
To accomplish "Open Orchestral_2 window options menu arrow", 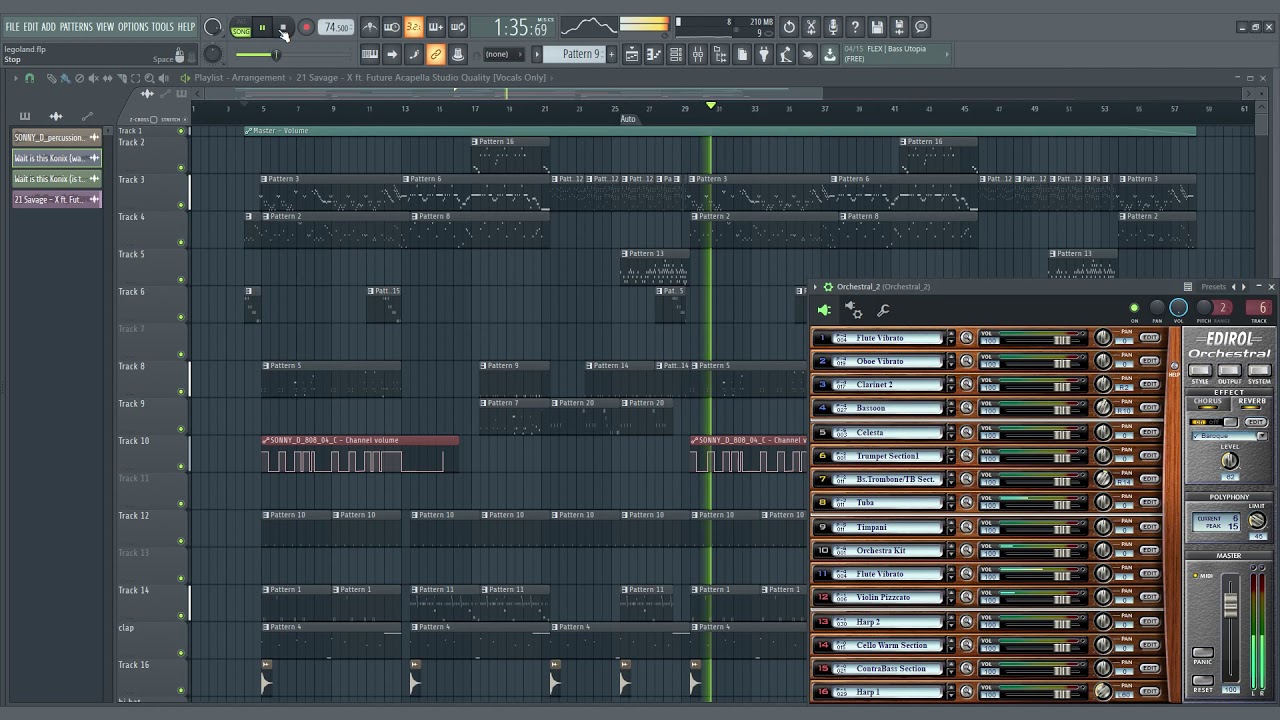I will click(x=815, y=287).
